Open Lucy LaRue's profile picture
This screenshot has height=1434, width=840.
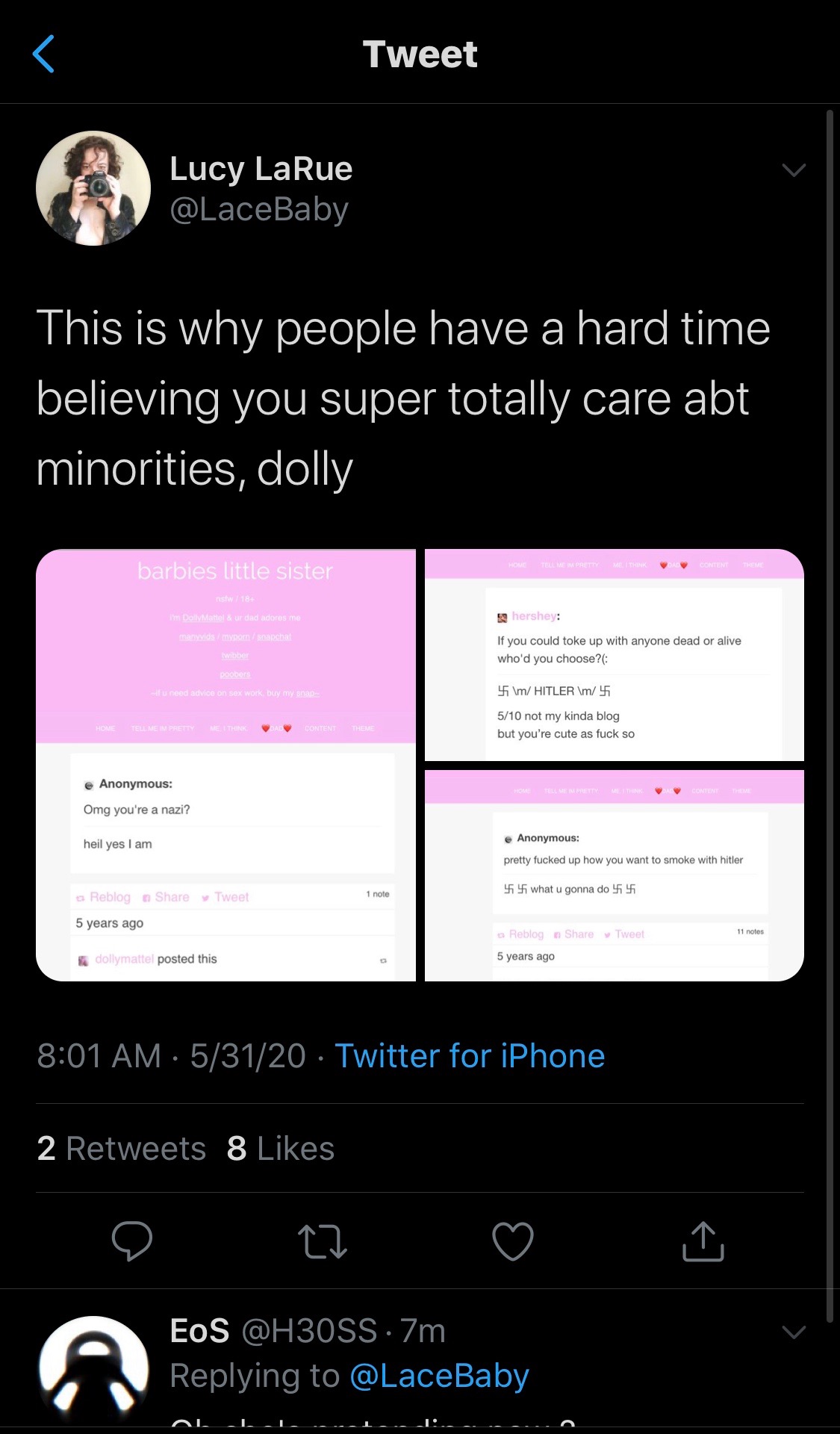pos(93,188)
